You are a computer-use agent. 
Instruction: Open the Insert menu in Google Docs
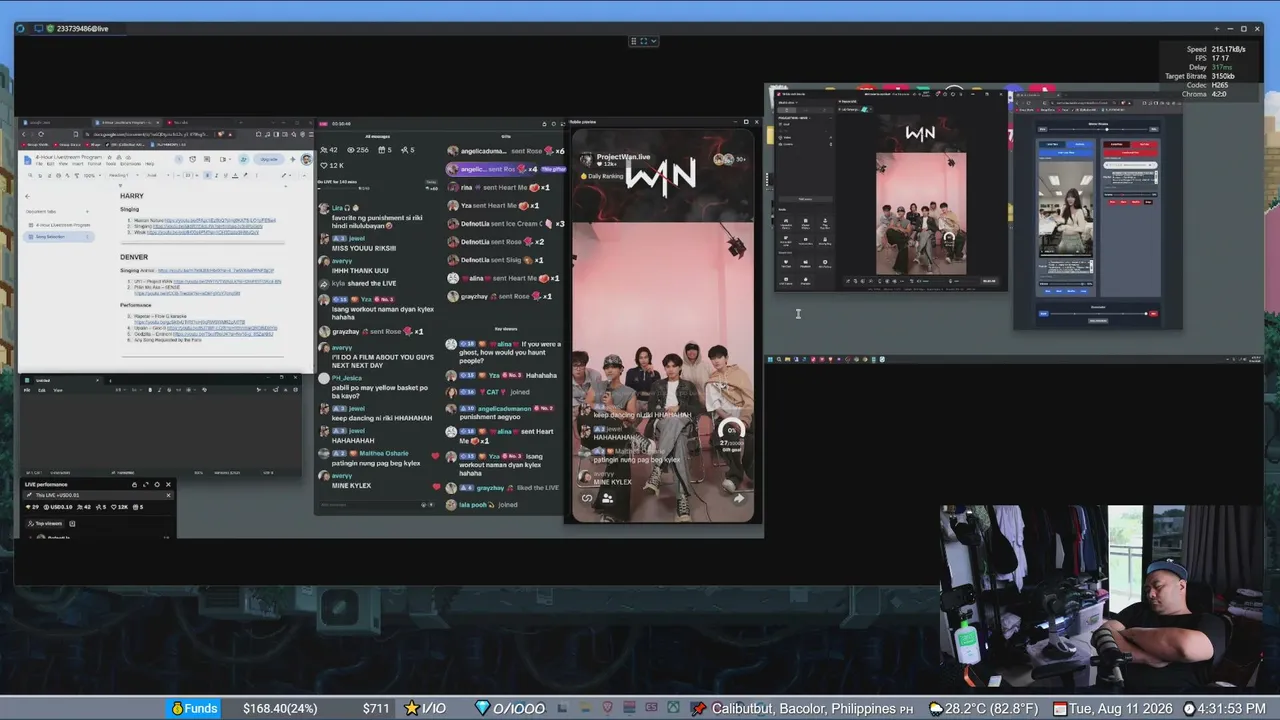78,164
